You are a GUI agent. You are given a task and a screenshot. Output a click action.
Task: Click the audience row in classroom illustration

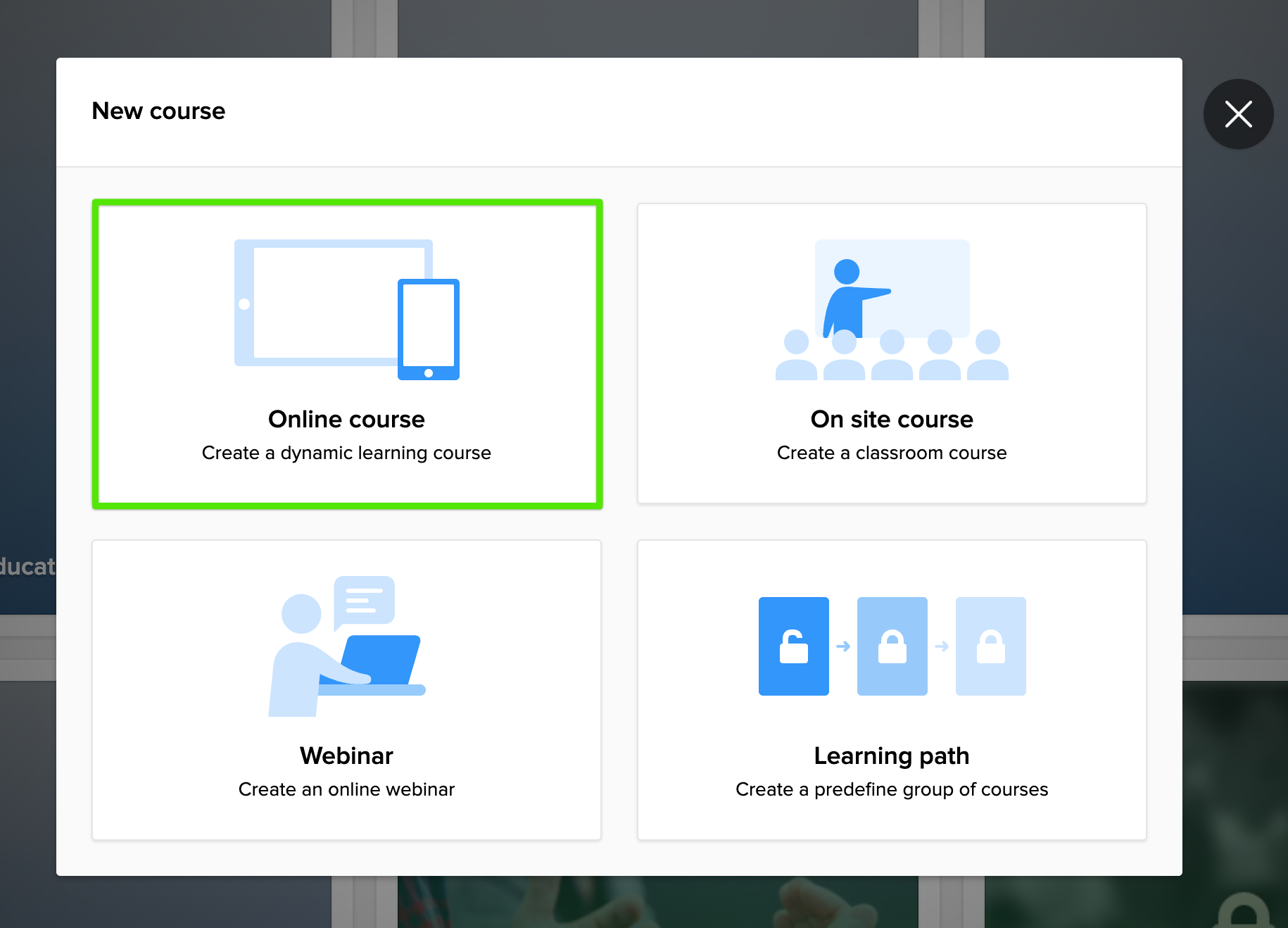click(892, 356)
